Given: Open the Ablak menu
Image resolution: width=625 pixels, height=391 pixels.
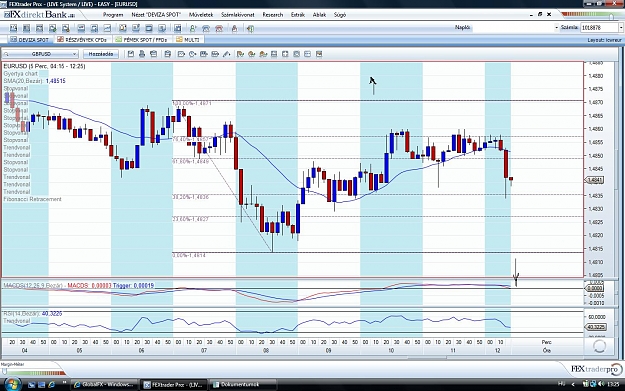Looking at the screenshot, I should [319, 15].
